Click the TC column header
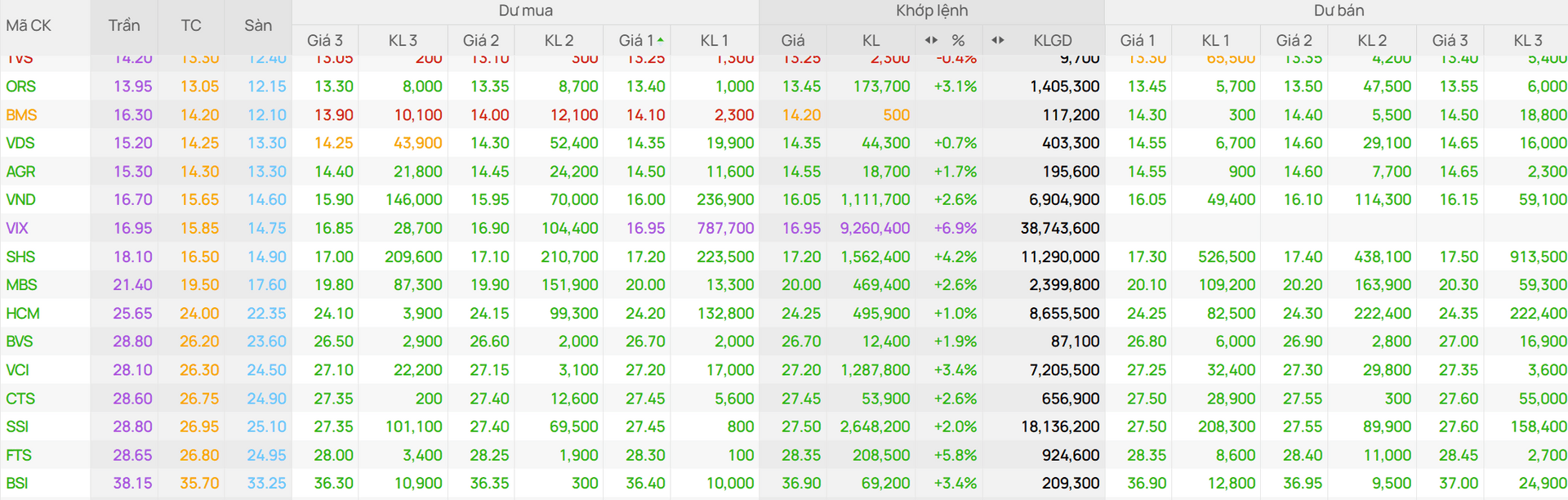Image resolution: width=1568 pixels, height=500 pixels. tap(191, 25)
